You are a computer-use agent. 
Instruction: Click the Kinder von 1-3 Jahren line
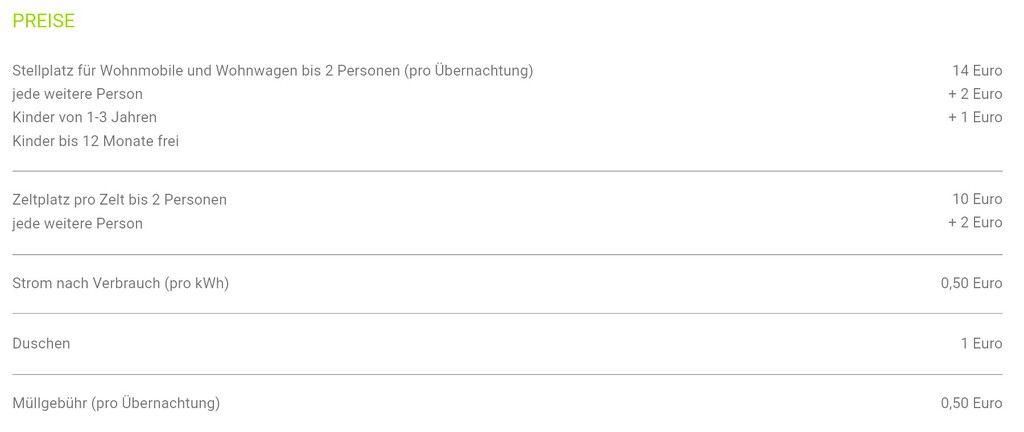coord(84,117)
